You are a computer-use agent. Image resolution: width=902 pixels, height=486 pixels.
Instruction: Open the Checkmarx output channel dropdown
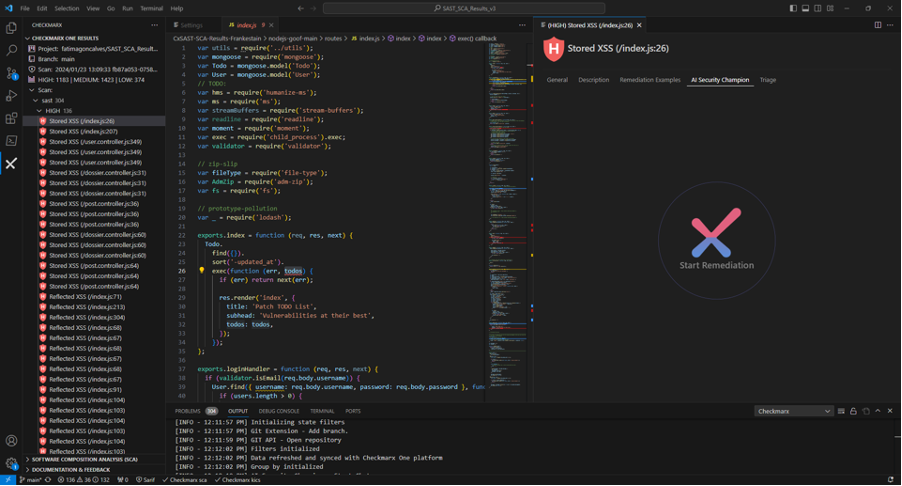[793, 411]
